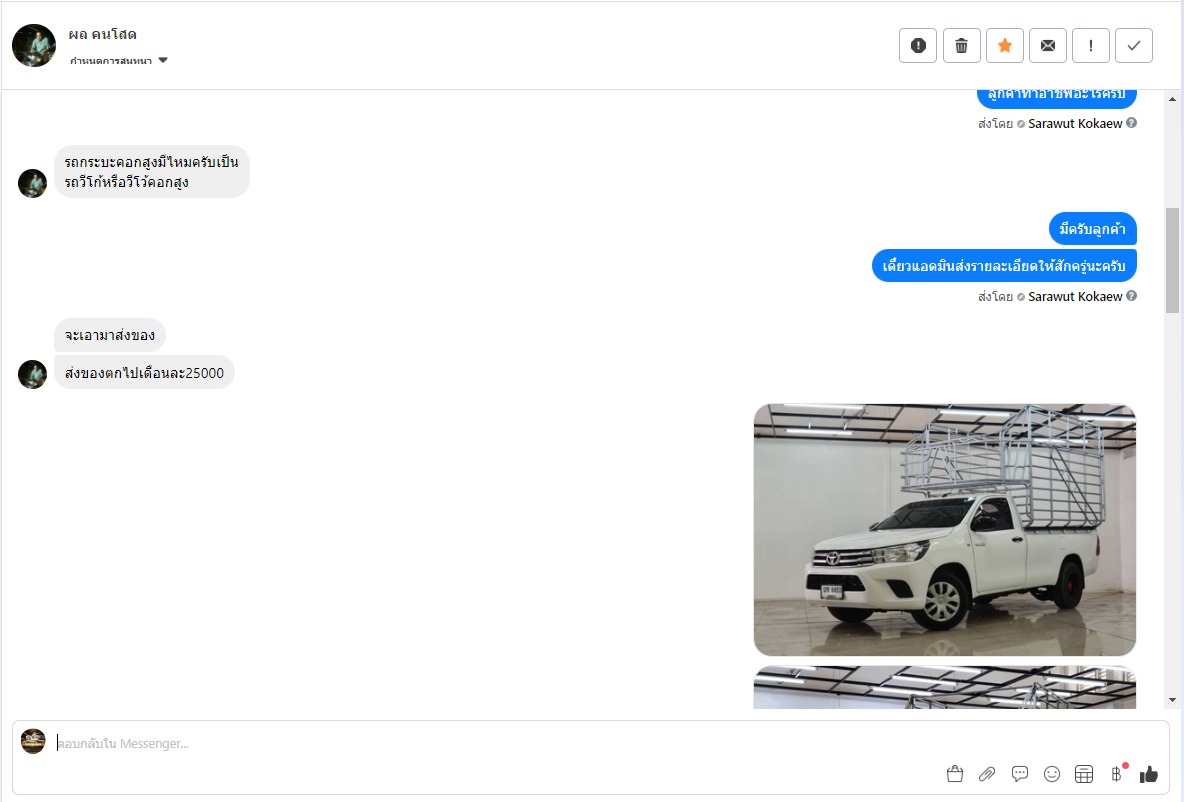Delete conversation using the trash icon

point(961,45)
